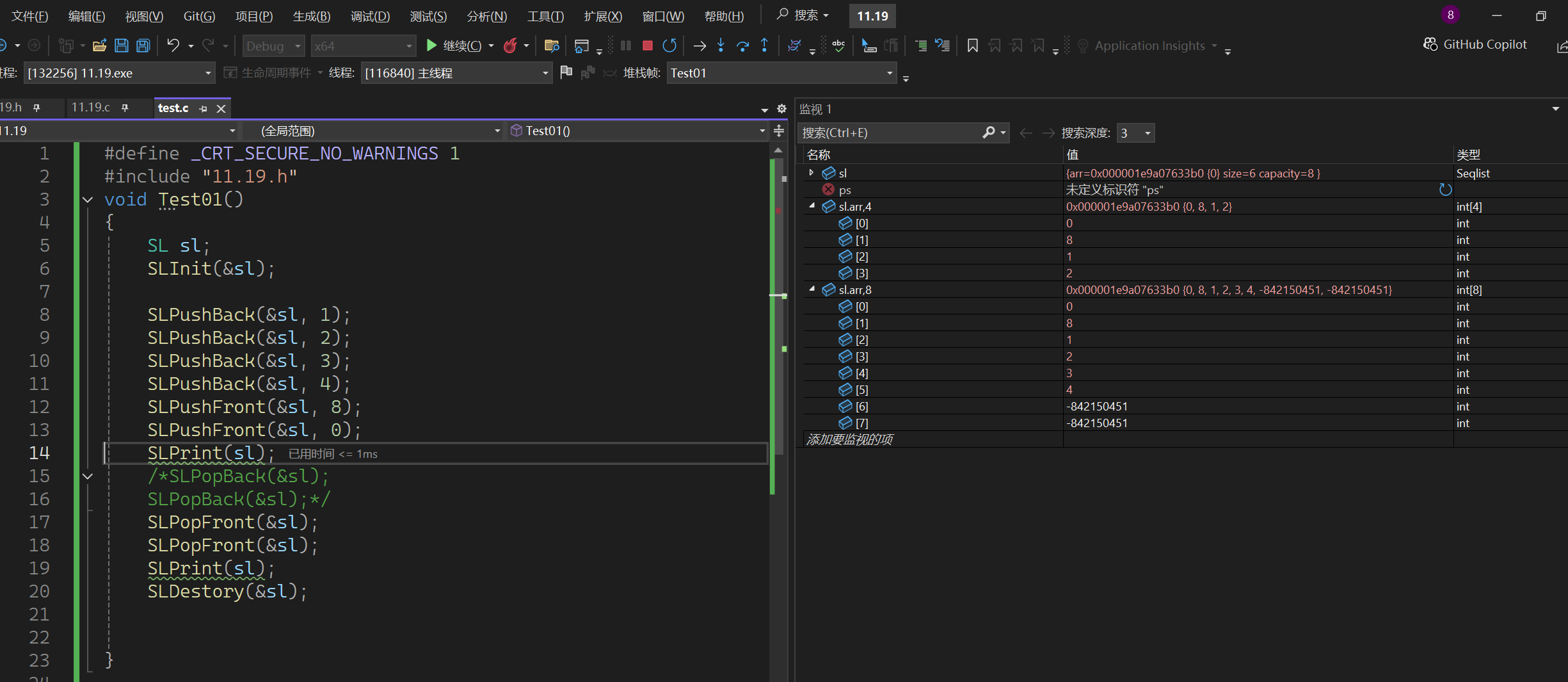Viewport: 1568px width, 682px height.
Task: Click the 继续(C) button label
Action: tap(462, 45)
